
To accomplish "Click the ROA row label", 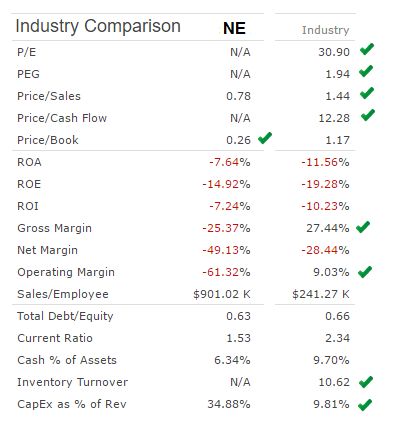I will 29,162.
